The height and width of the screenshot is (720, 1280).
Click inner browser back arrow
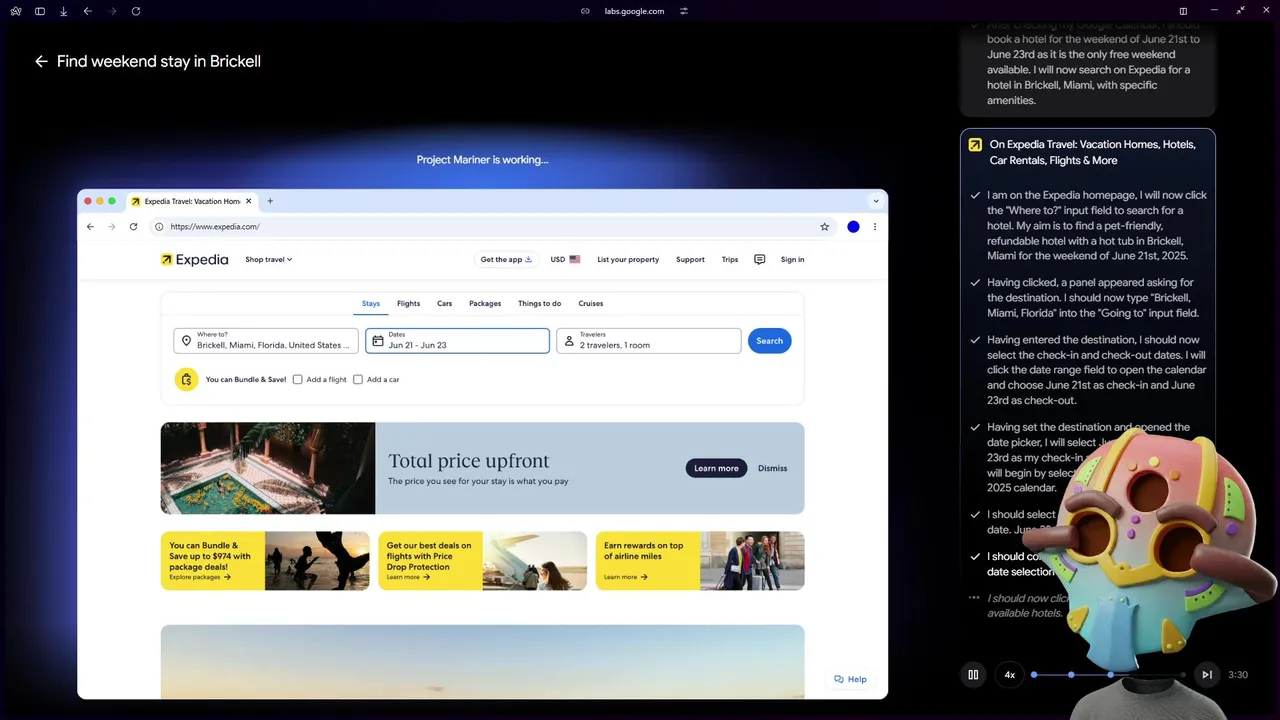90,227
